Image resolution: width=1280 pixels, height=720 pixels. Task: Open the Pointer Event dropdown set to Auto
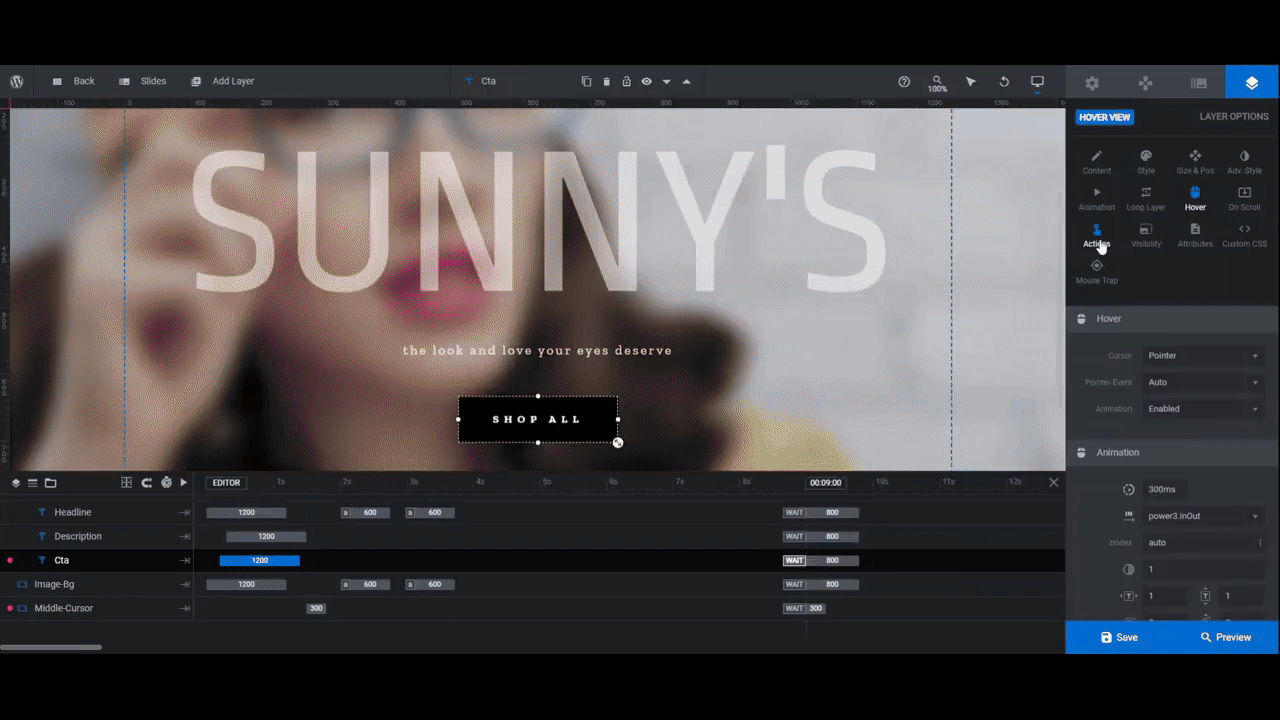pos(1203,382)
